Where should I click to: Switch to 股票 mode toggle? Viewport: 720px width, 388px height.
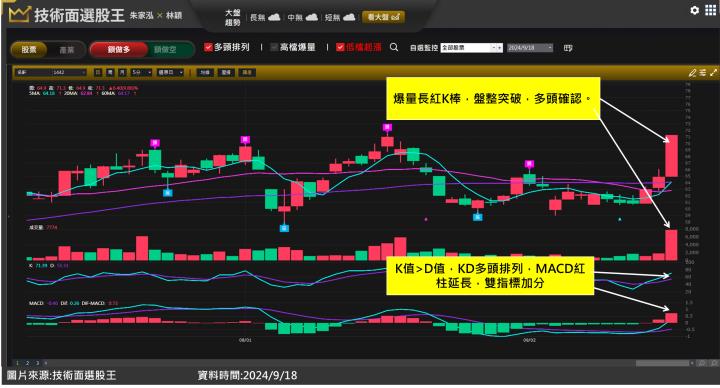pyautogui.click(x=29, y=50)
